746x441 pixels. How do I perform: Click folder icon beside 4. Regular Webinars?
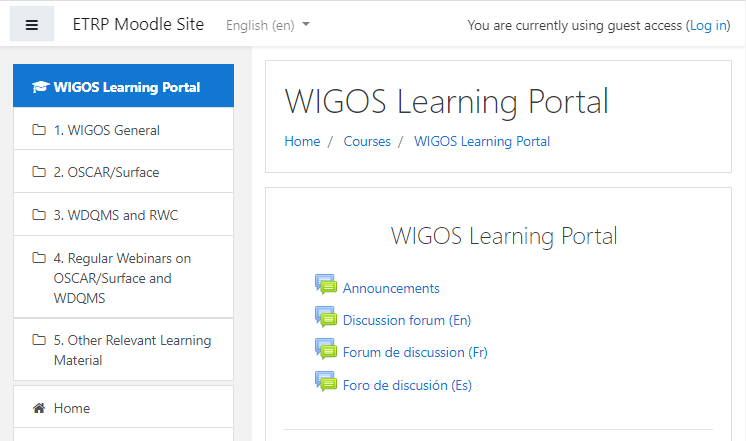[39, 258]
